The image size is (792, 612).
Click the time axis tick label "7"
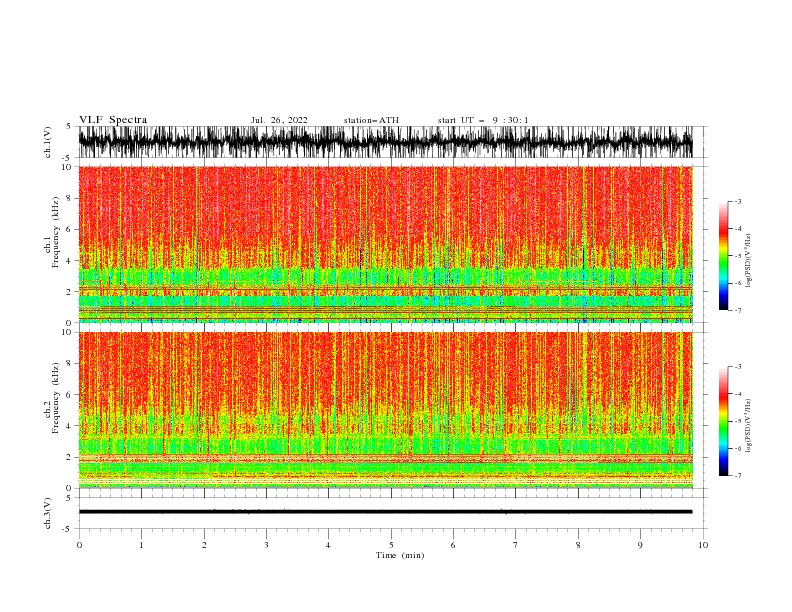(x=516, y=545)
